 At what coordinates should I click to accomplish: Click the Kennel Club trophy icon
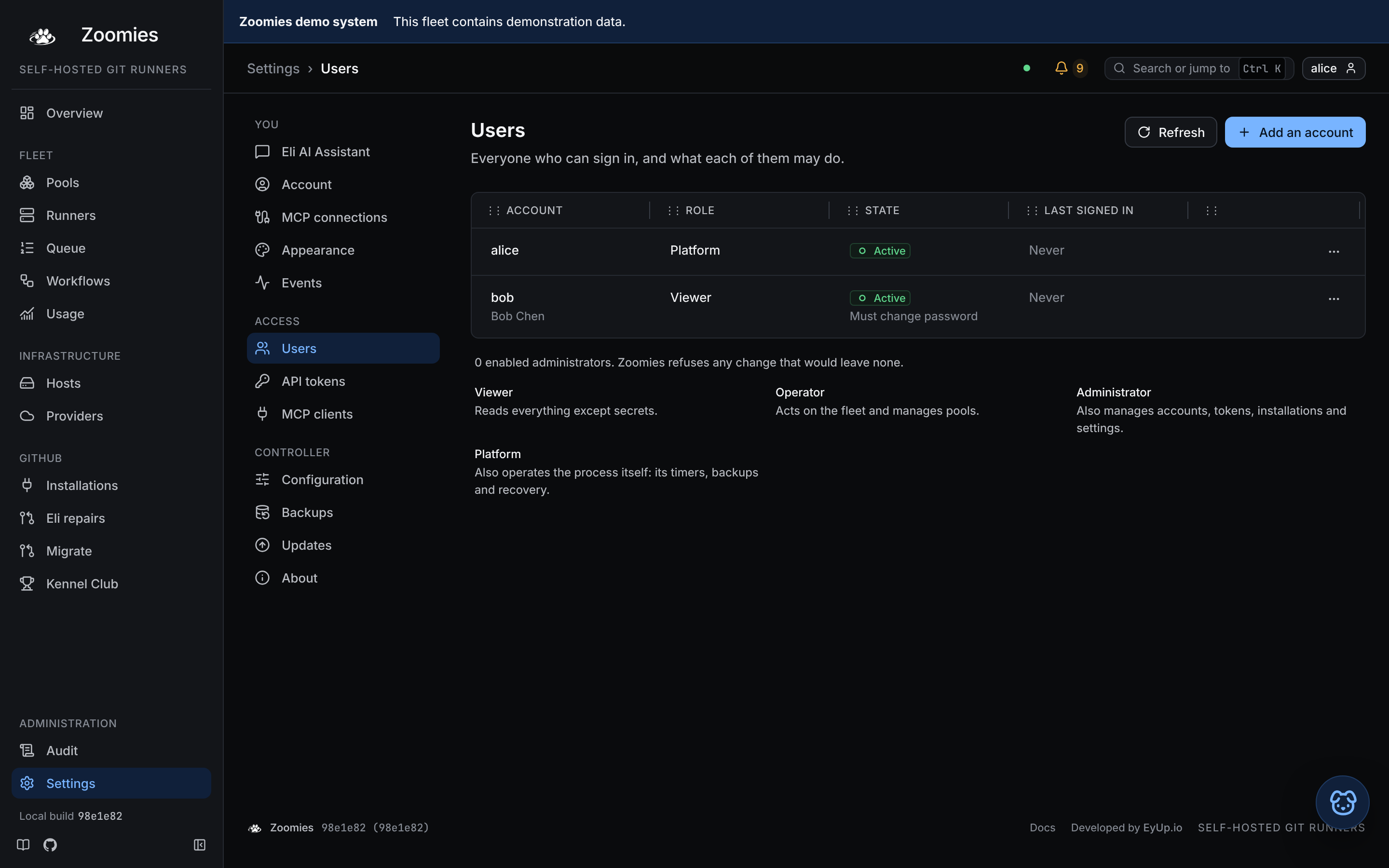(27, 583)
